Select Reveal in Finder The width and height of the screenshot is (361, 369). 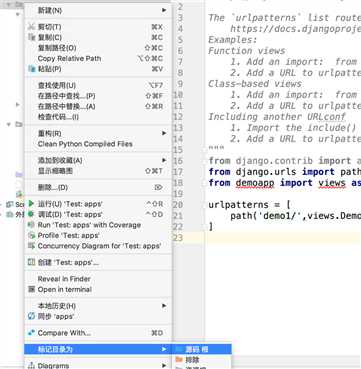click(64, 279)
